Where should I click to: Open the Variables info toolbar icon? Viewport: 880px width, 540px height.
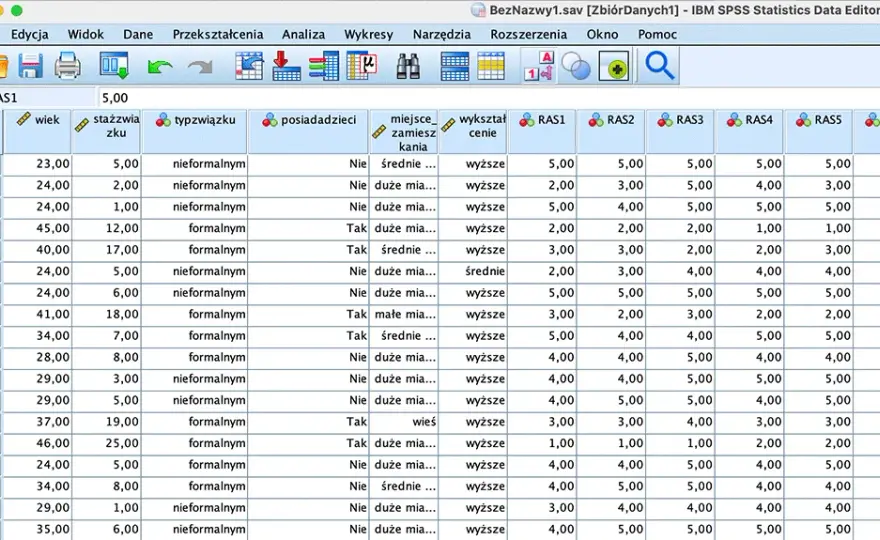[x=324, y=66]
